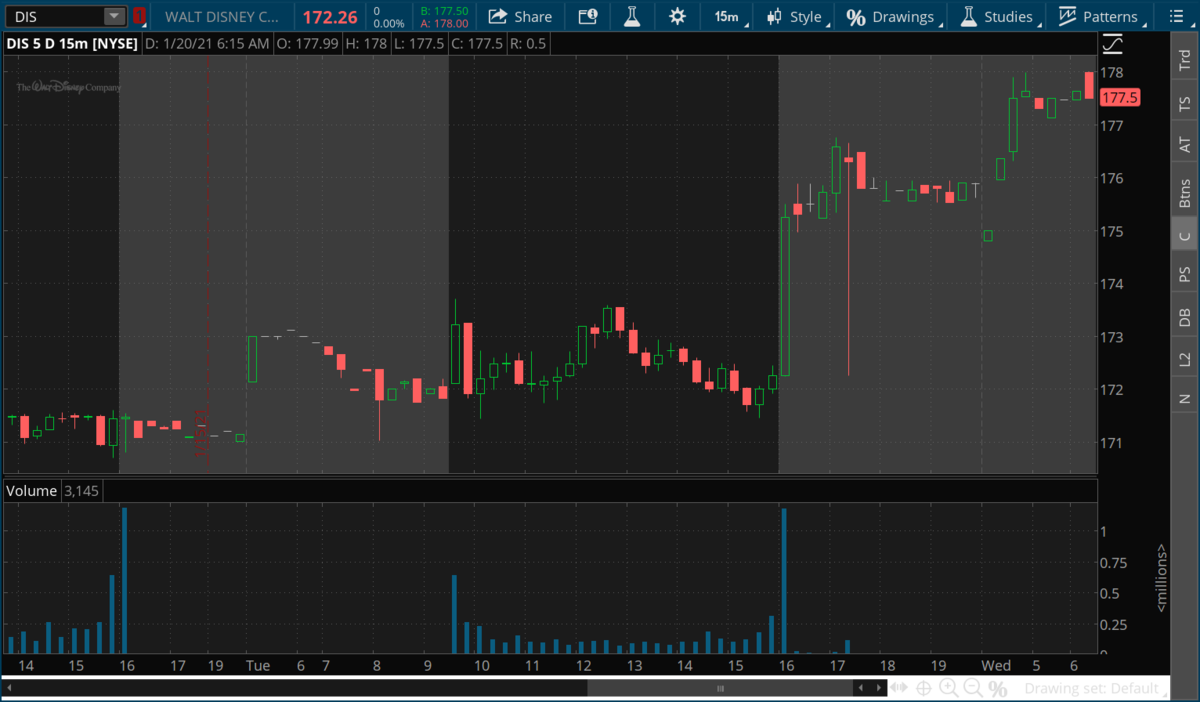Image resolution: width=1200 pixels, height=702 pixels.
Task: Click the Volume study label
Action: 32,491
